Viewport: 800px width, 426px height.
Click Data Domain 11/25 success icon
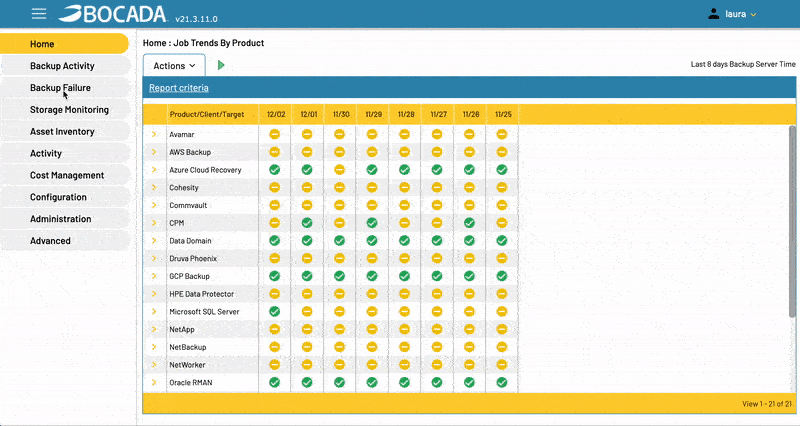502,240
